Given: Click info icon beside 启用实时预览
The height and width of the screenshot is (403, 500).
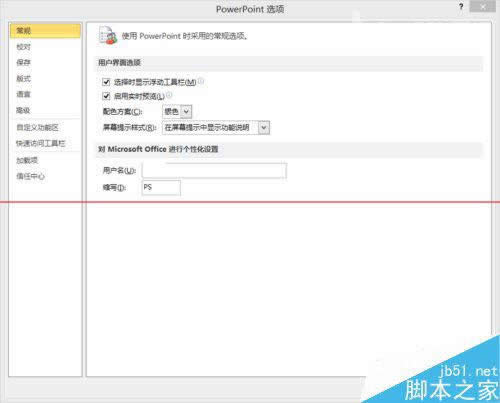Looking at the screenshot, I should [169, 95].
